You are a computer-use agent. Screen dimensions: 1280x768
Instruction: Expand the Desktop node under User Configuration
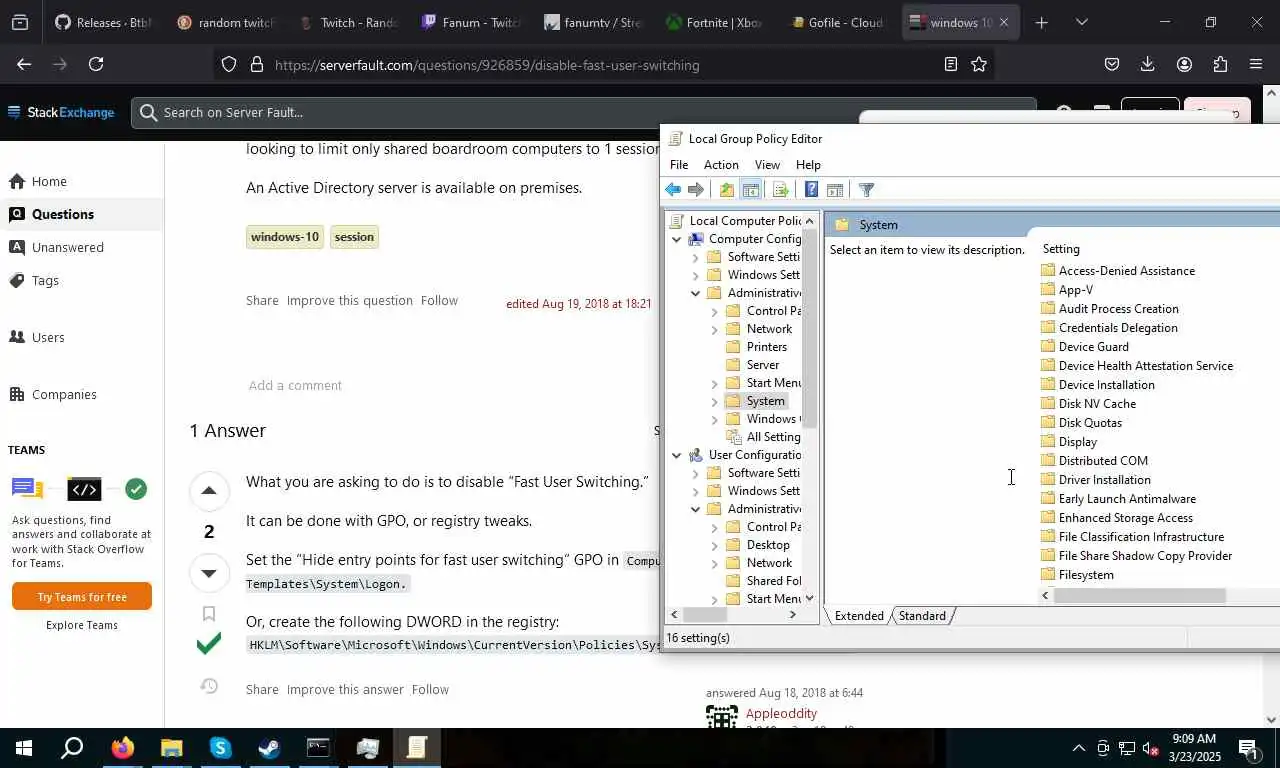pos(715,545)
